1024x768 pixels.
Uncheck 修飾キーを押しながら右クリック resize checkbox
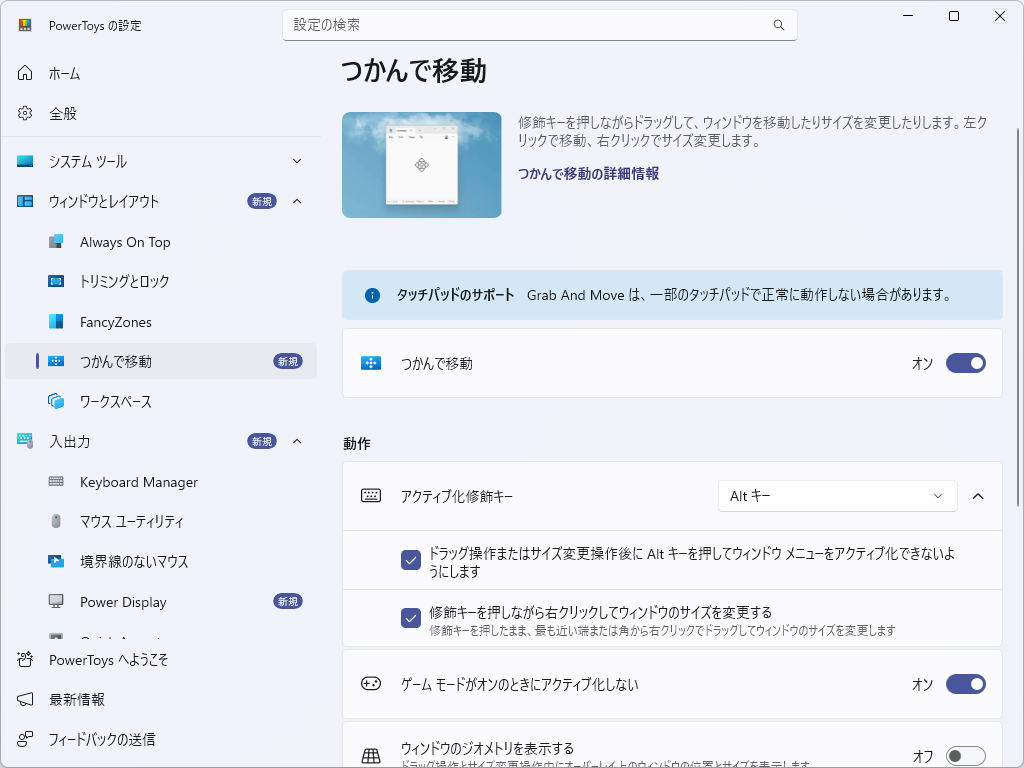click(x=411, y=618)
